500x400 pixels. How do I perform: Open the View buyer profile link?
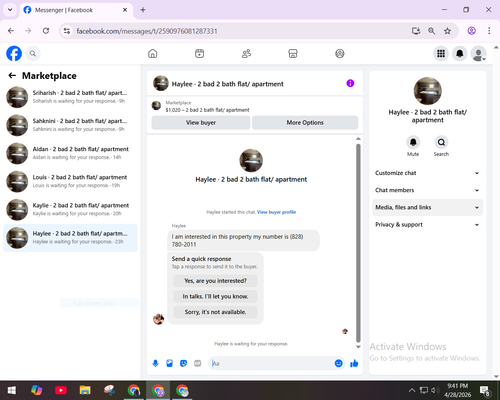(x=276, y=212)
